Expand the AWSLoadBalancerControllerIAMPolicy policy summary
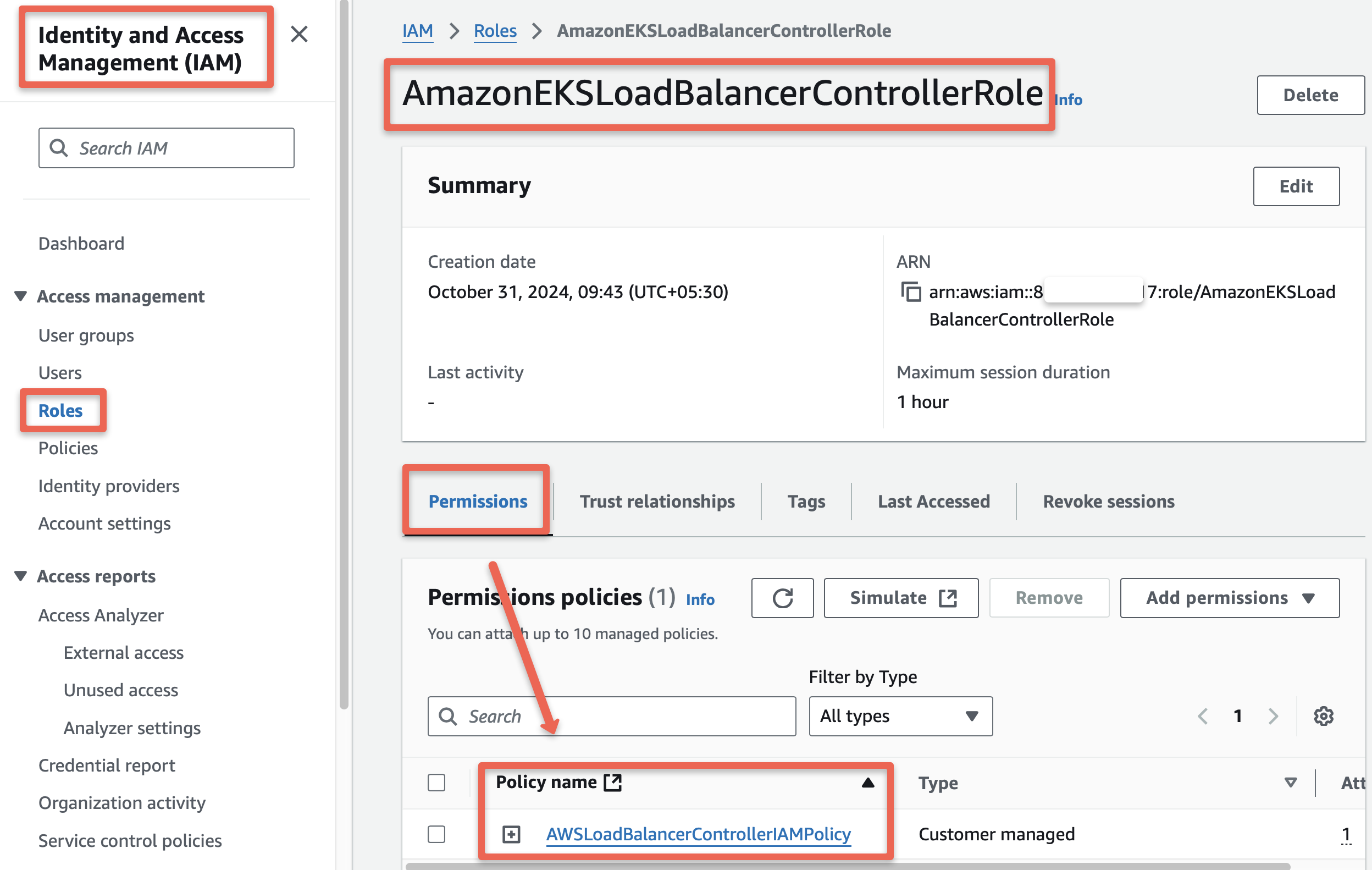Screen dimensions: 1372x870 (512, 834)
